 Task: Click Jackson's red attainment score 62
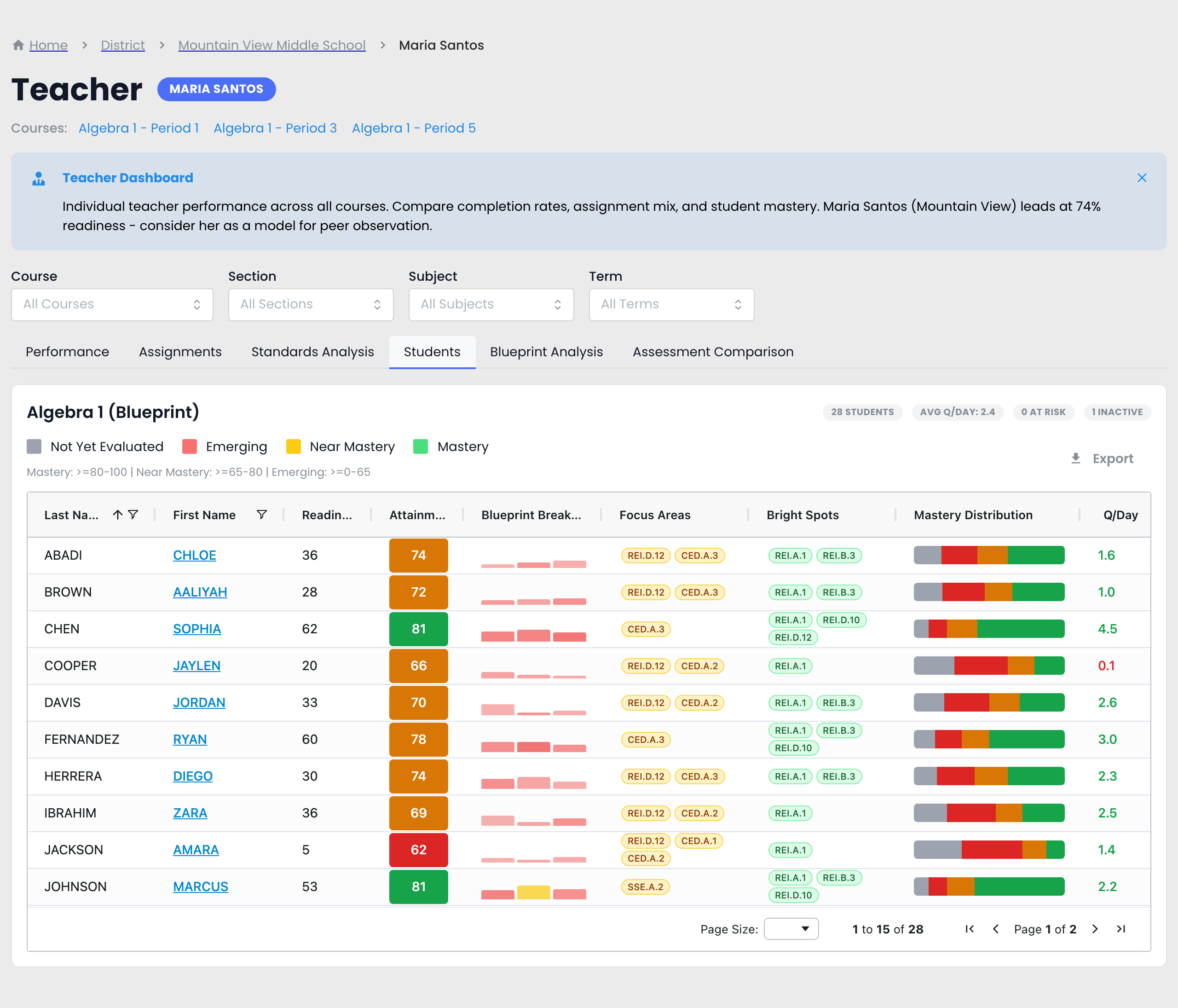coord(418,850)
